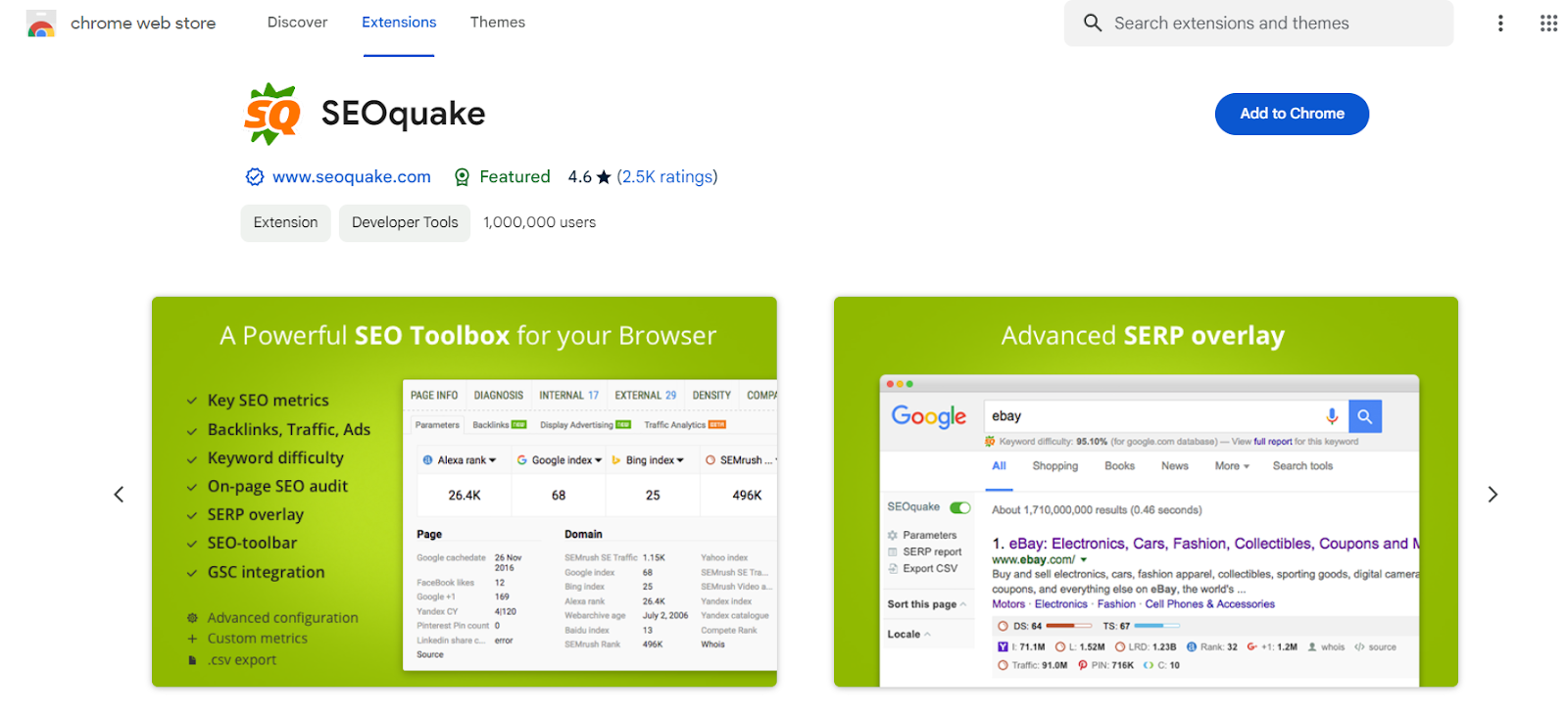
Task: Click Add to Chrome button
Action: click(1292, 114)
